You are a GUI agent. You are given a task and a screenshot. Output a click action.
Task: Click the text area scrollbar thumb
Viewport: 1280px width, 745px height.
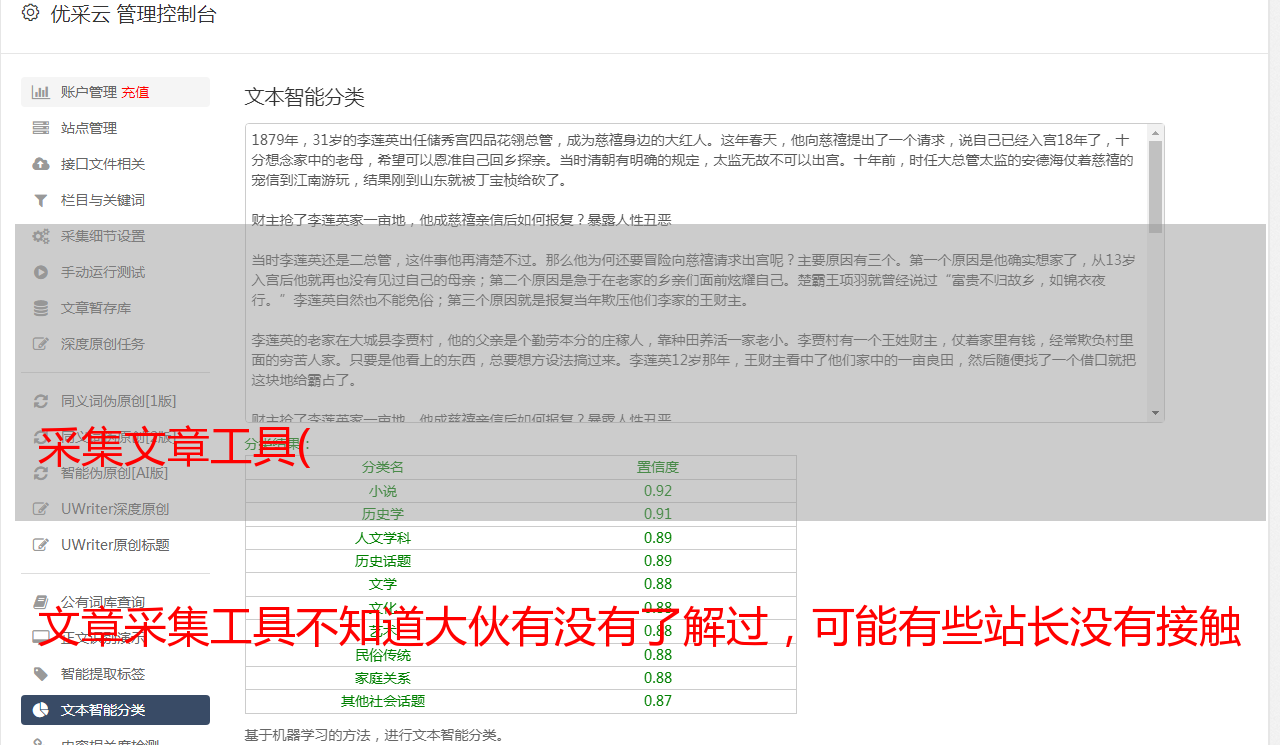[1156, 186]
